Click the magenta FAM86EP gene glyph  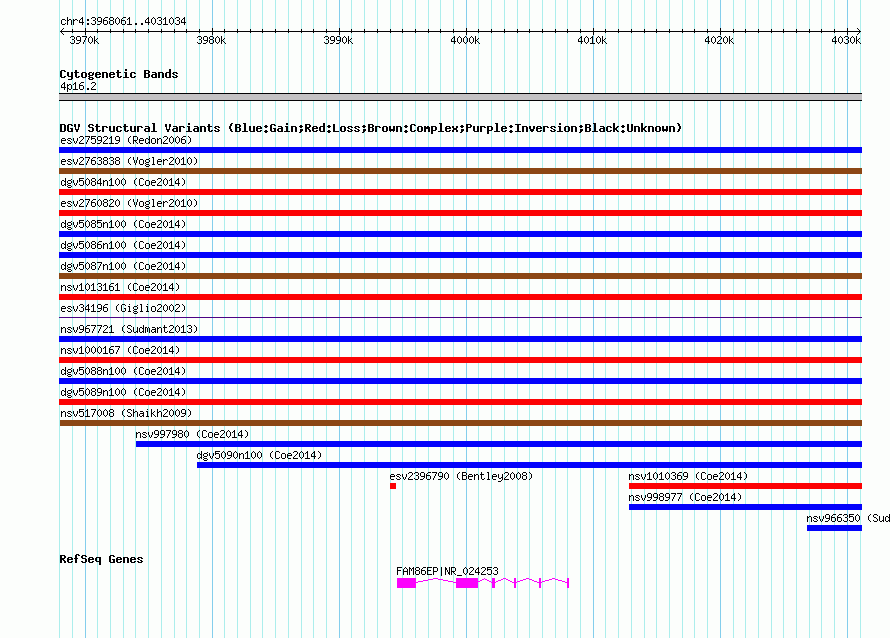point(466,582)
